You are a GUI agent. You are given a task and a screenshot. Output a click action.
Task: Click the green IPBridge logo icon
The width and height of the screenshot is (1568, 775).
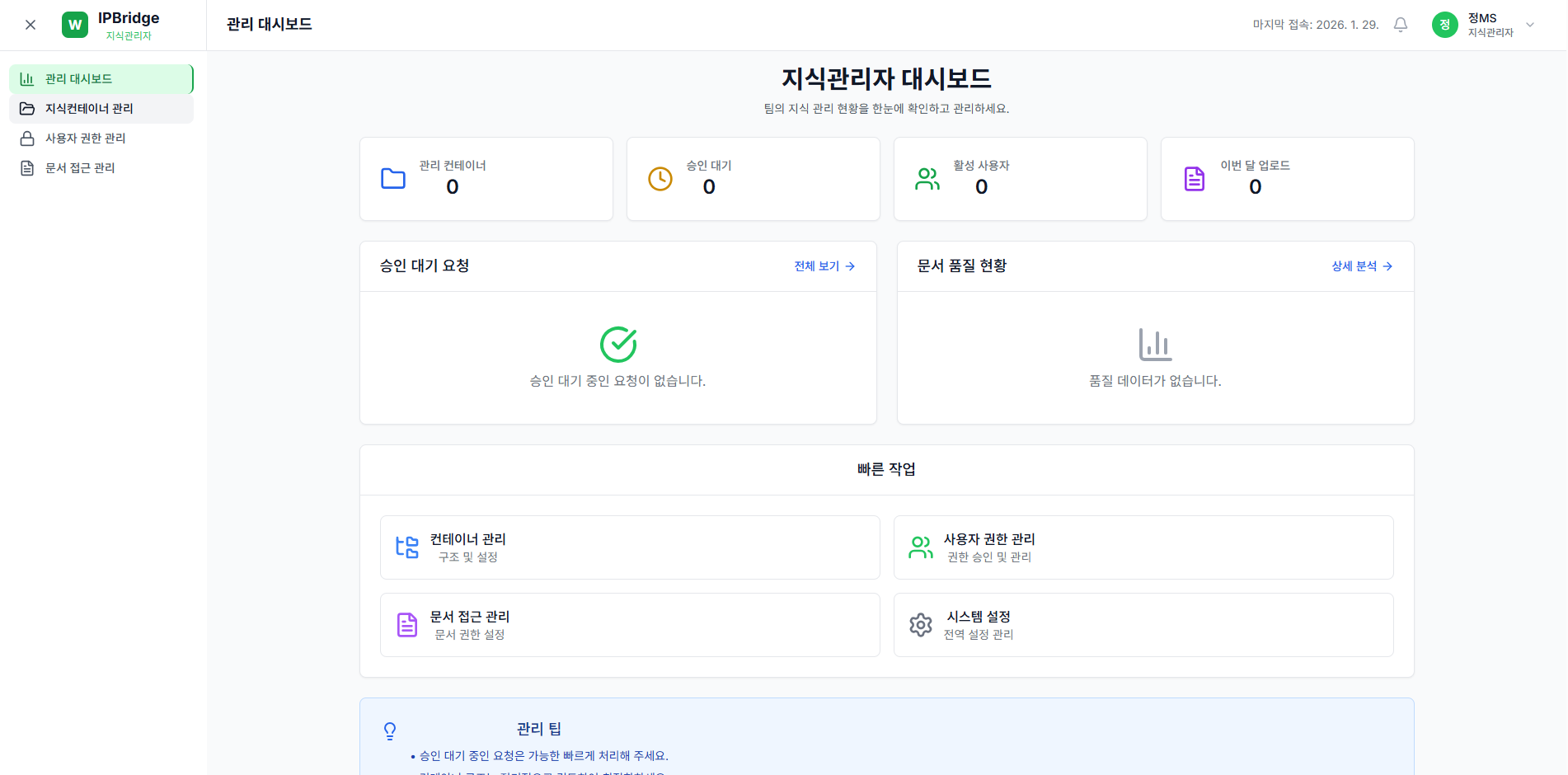[x=75, y=25]
